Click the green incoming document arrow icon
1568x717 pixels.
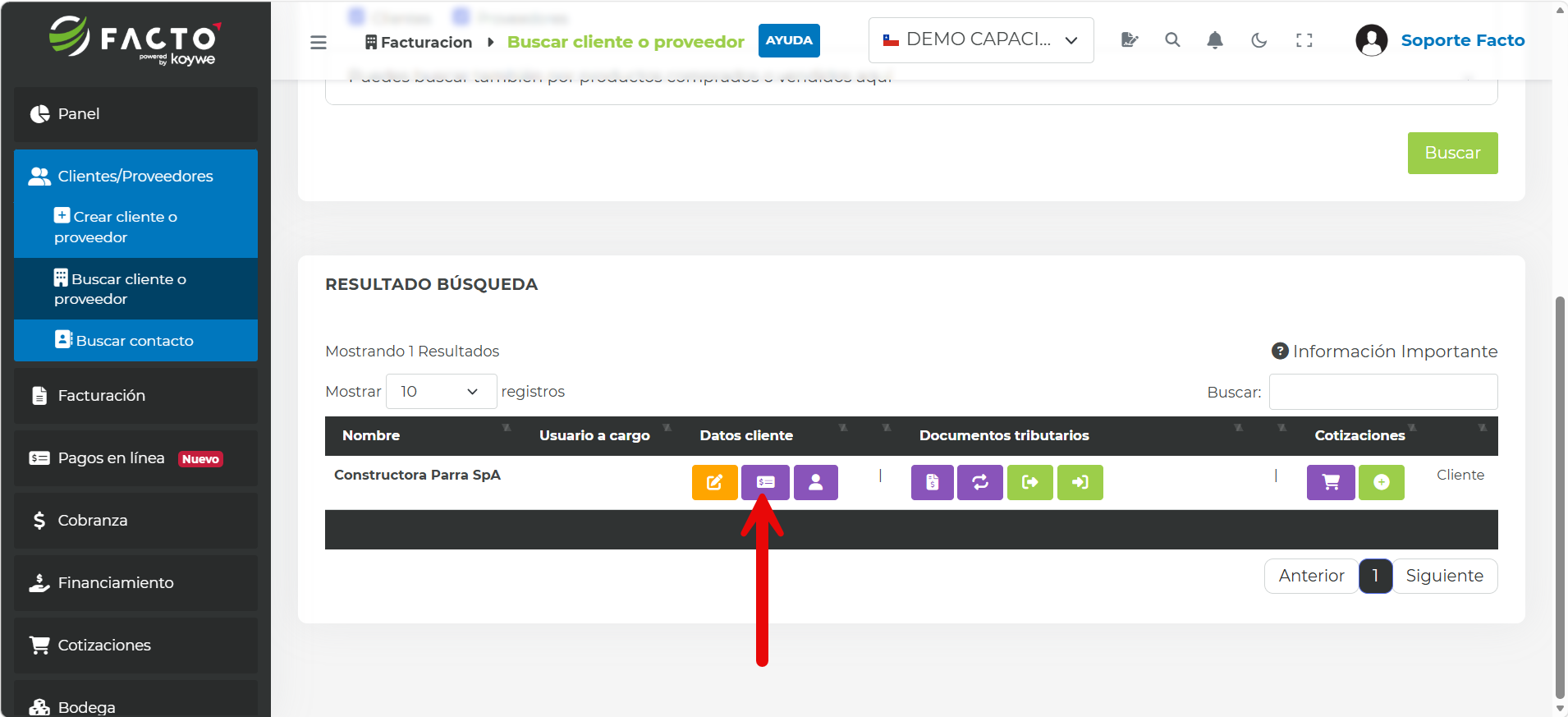pos(1080,482)
